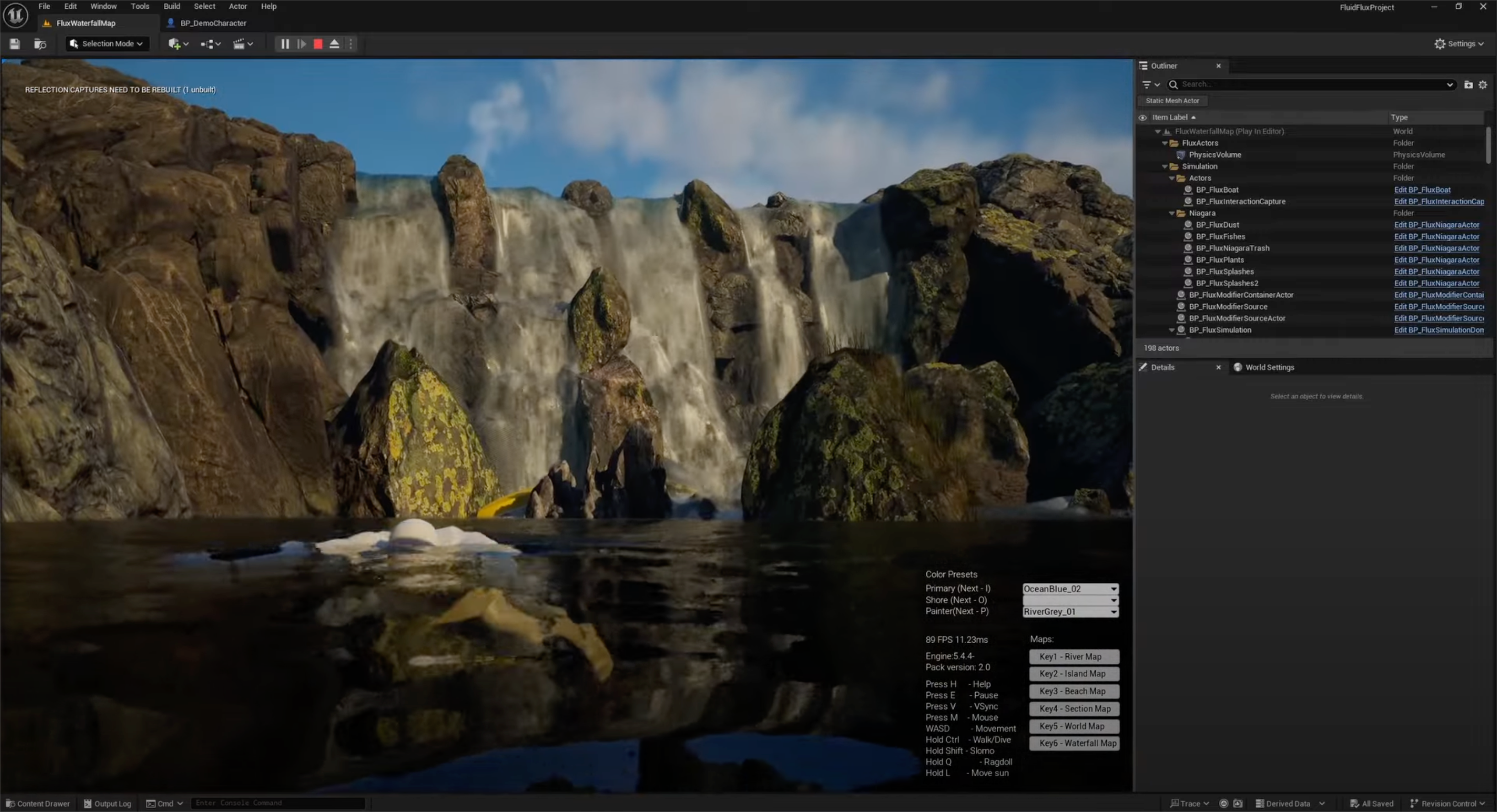Open the Cinematics clapperboard icon
This screenshot has height=812, width=1497.
pyautogui.click(x=239, y=43)
